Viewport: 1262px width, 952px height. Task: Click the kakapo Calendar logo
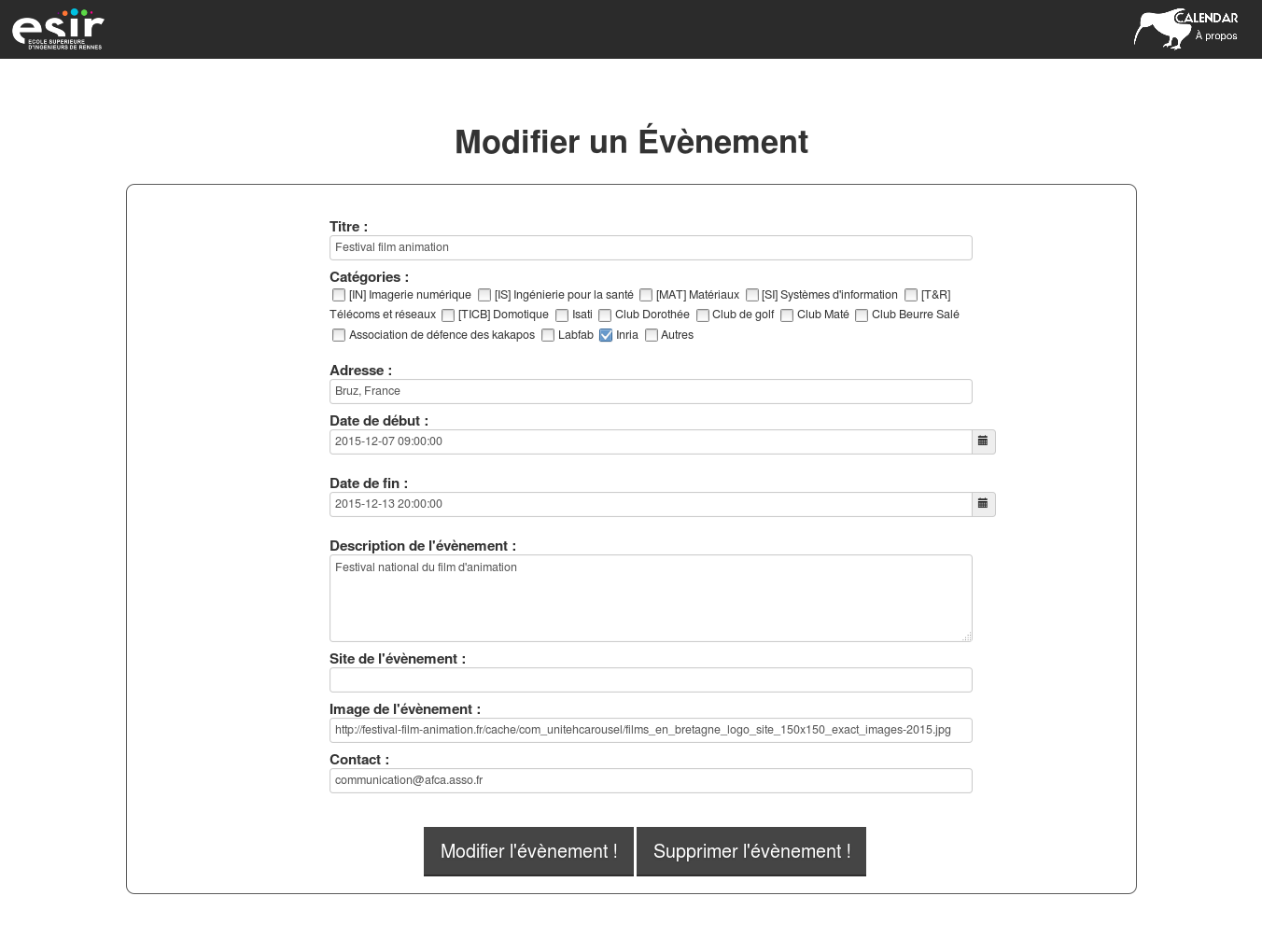pyautogui.click(x=1162, y=28)
